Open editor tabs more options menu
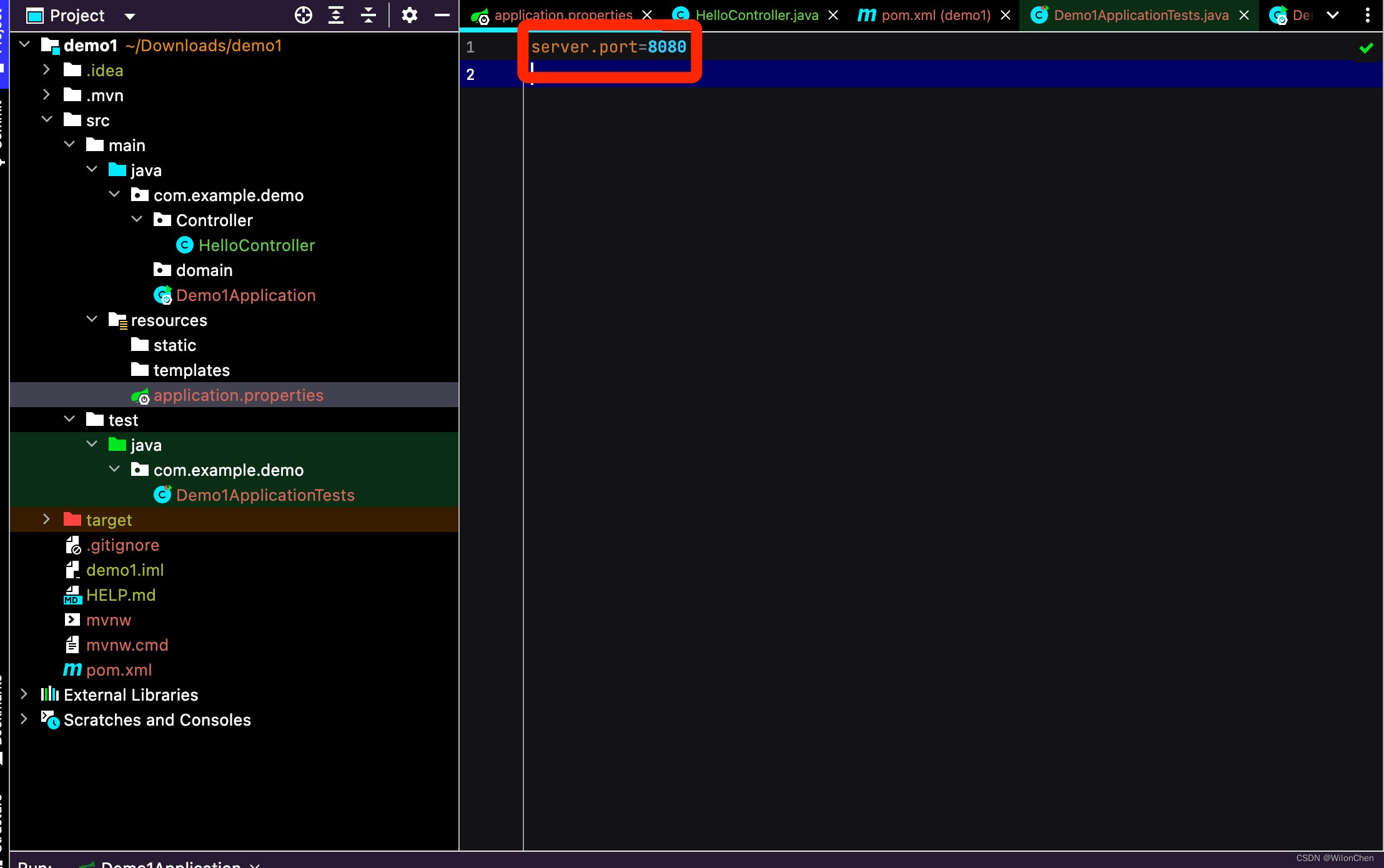 coord(1367,15)
